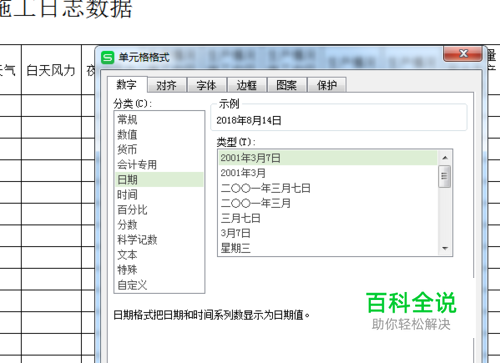The height and width of the screenshot is (363, 500).
Task: Switch to the 数字 tab
Action: (127, 85)
